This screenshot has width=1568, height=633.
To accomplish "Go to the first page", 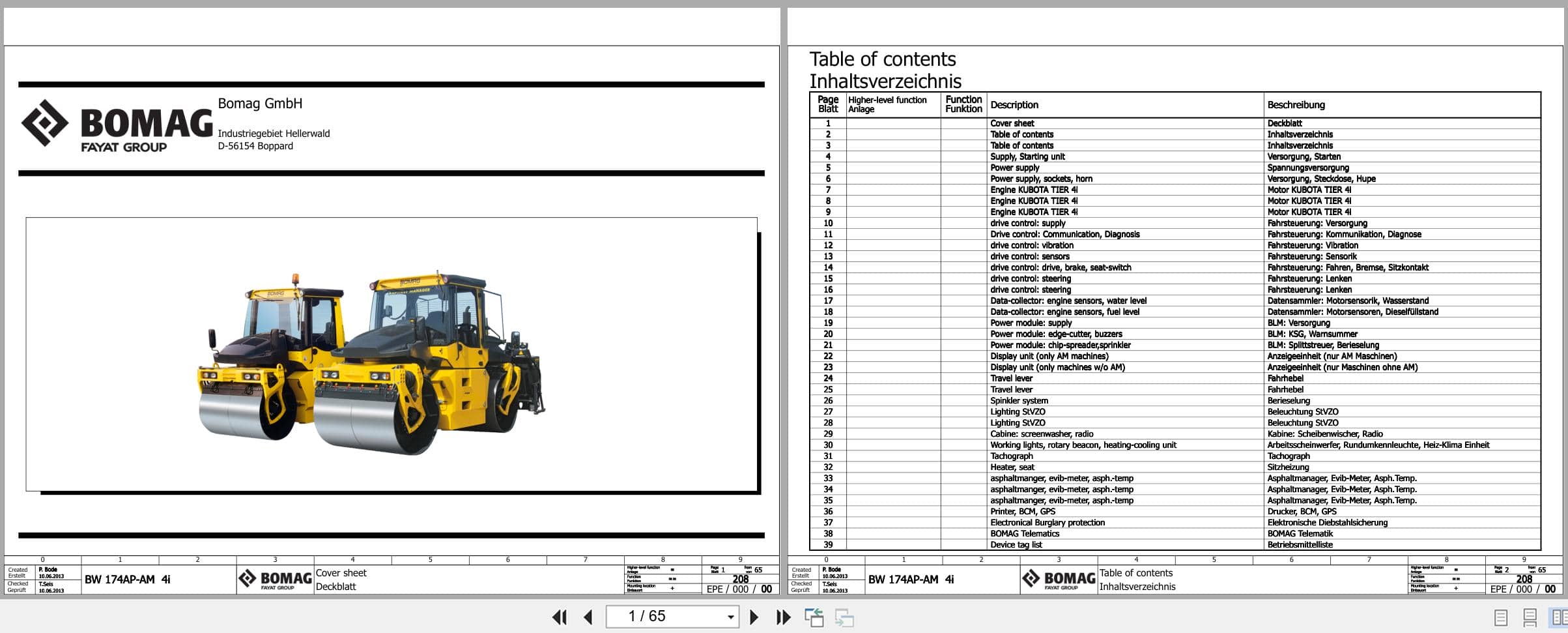I will (560, 617).
